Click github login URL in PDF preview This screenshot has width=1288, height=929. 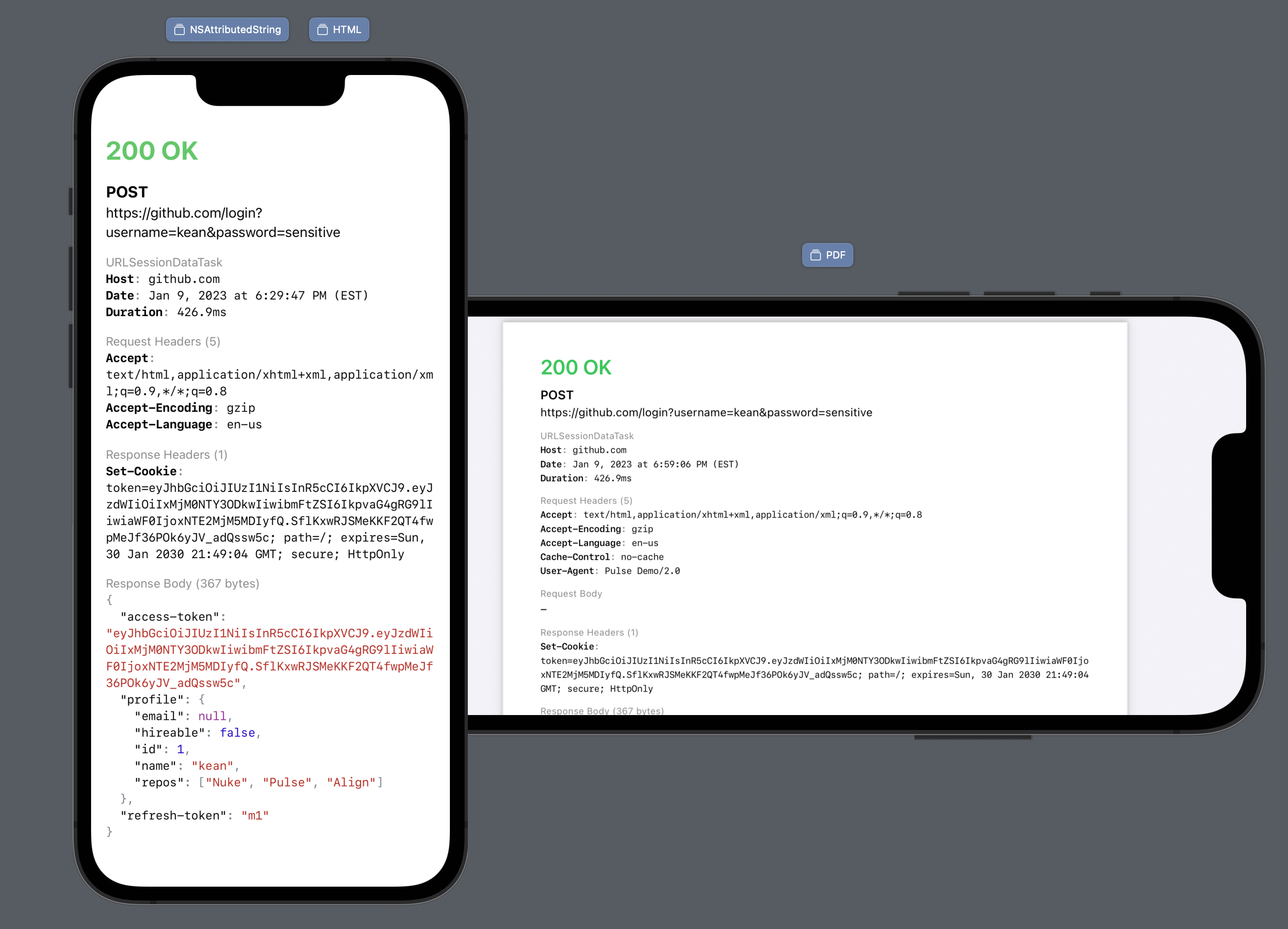coord(706,413)
